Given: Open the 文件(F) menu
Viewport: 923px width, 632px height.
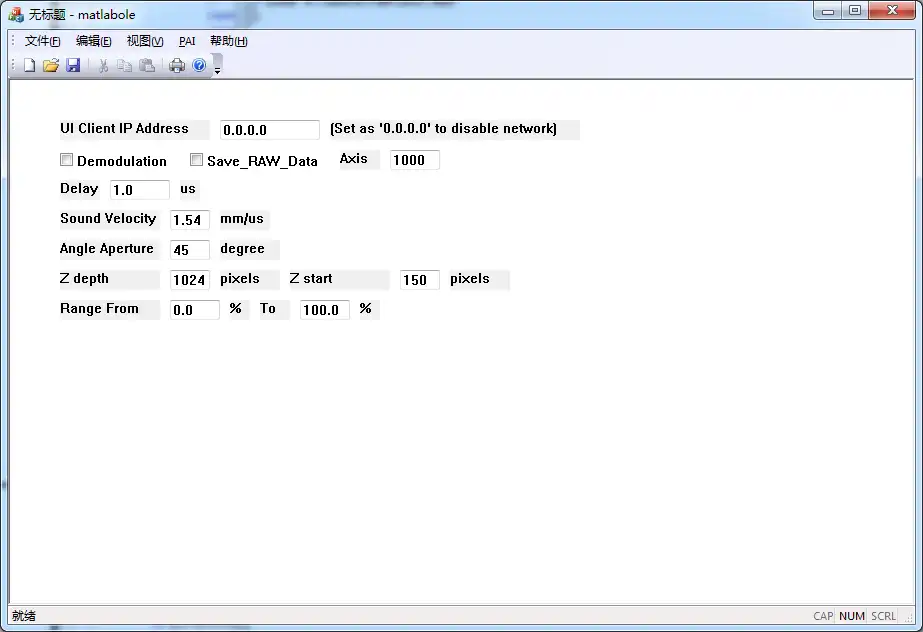Looking at the screenshot, I should pyautogui.click(x=42, y=41).
